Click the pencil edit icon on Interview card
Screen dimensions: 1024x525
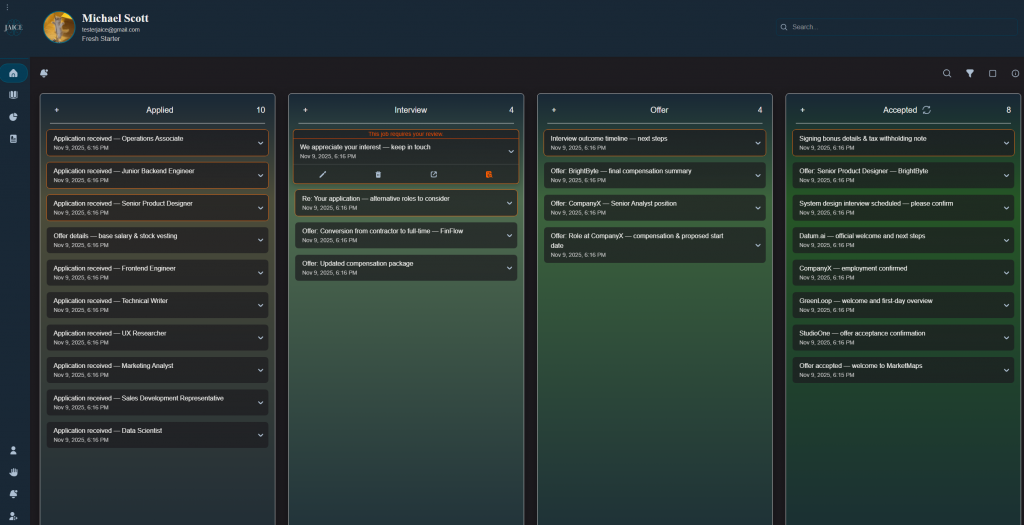[322, 174]
